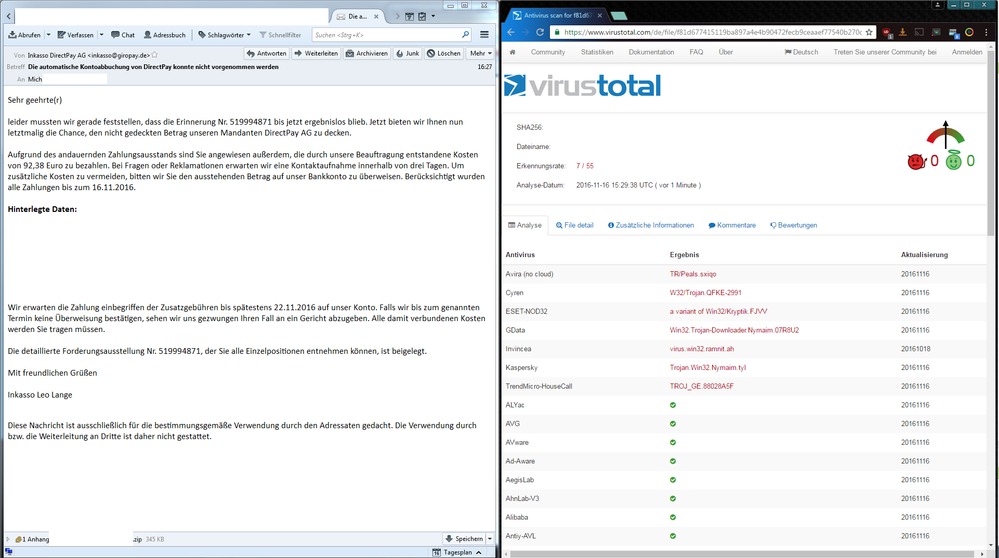Switch to the Bewertungen tab
This screenshot has height=558, width=999.
point(793,225)
